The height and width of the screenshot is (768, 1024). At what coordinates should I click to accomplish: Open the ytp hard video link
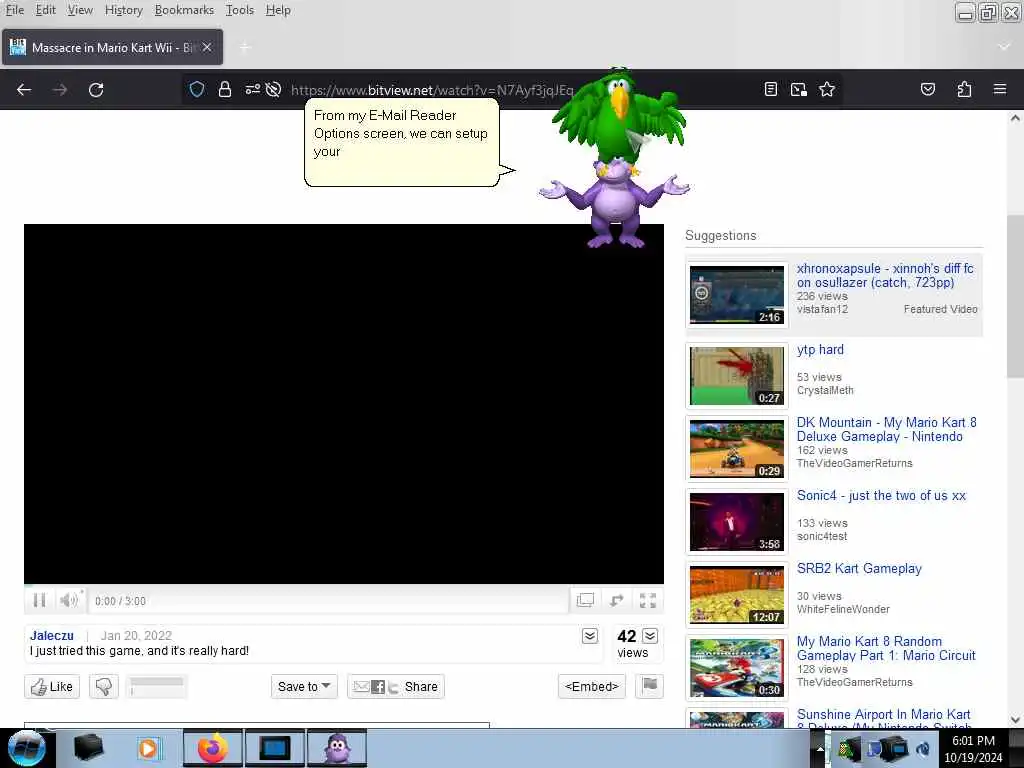(820, 349)
